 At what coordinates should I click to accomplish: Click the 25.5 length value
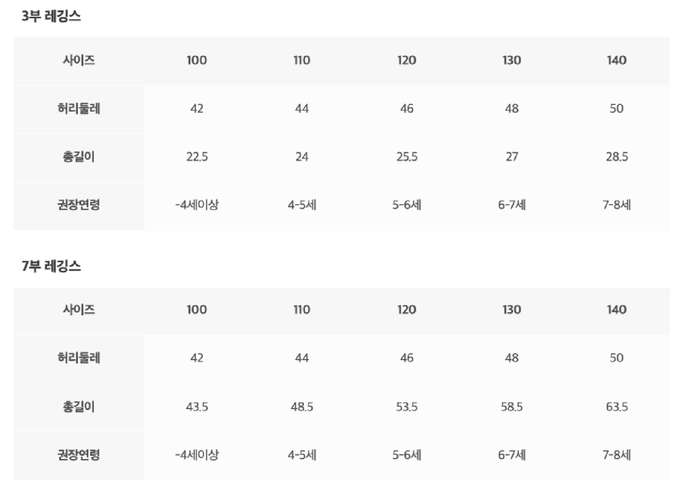click(407, 156)
